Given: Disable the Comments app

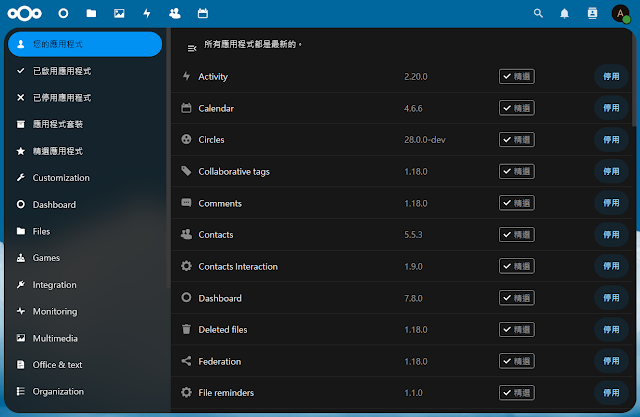Looking at the screenshot, I should coord(611,203).
